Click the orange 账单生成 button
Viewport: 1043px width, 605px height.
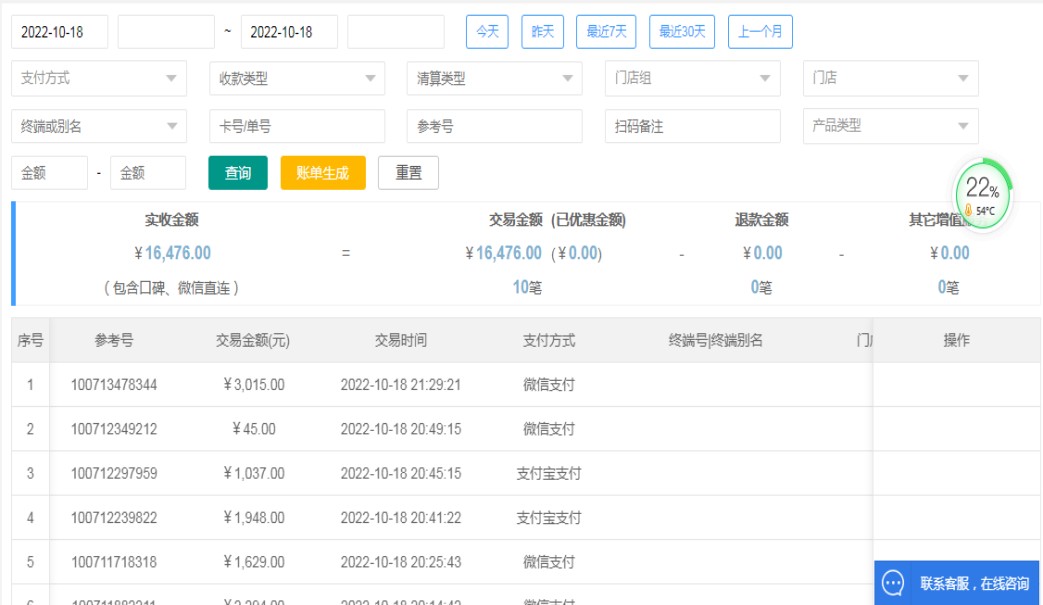(323, 173)
